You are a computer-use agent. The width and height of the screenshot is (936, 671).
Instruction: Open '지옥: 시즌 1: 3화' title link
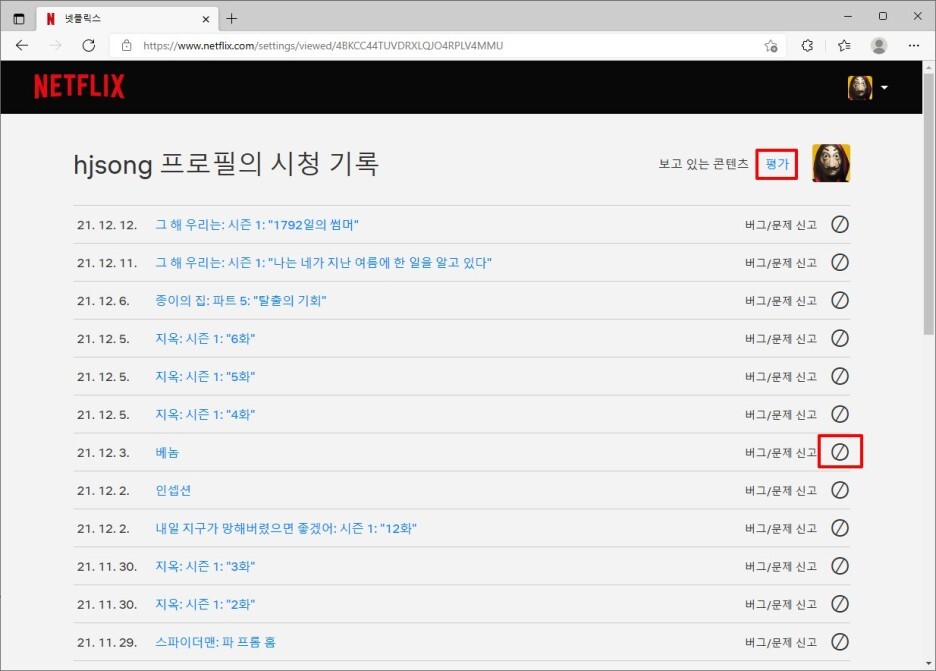tap(205, 566)
